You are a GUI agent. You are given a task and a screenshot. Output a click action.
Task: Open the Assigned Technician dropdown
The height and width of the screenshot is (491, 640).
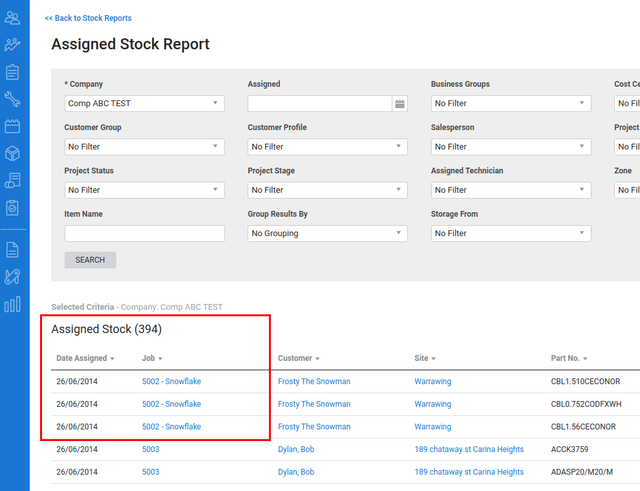coord(511,190)
